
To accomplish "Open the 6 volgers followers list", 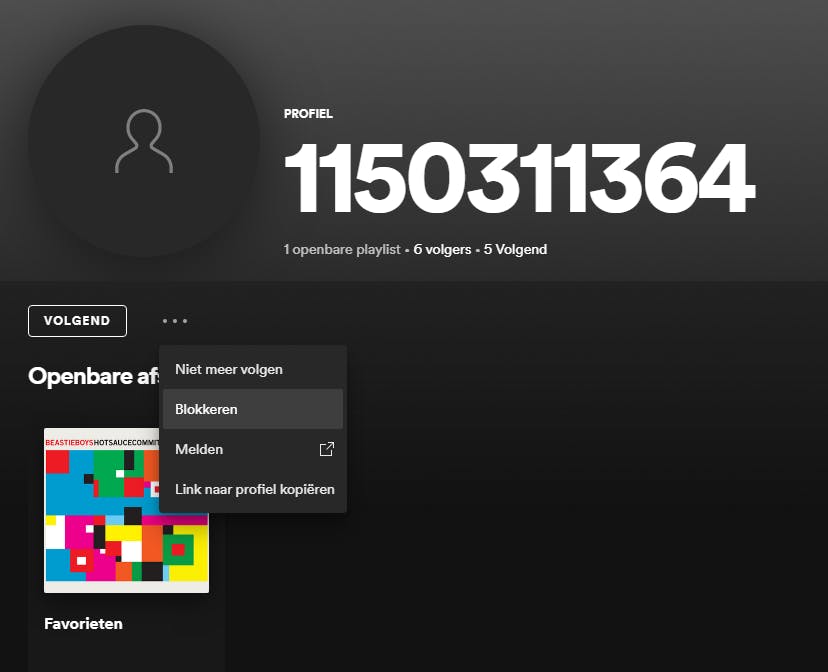I will tap(442, 249).
